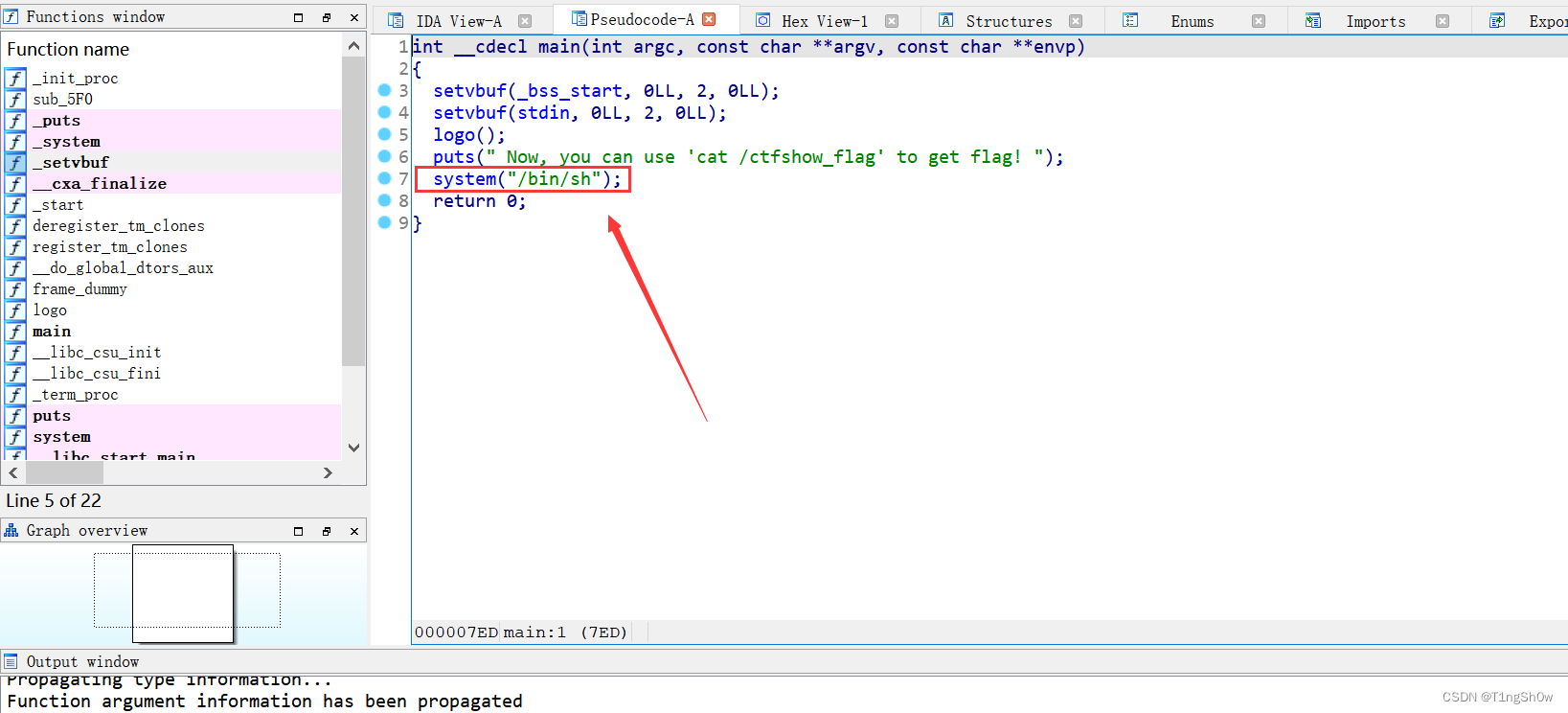Select the main function entry
1568x713 pixels.
52,332
